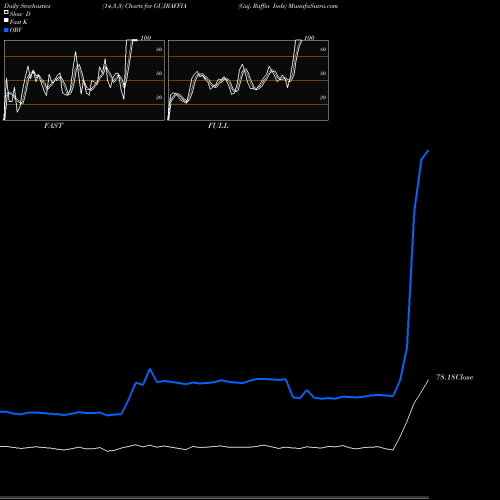Screen dimensions: 500x500
Task: Click the '(Guj. Raffia Inds) MunafaSutra.com' text
Action: 288,6
